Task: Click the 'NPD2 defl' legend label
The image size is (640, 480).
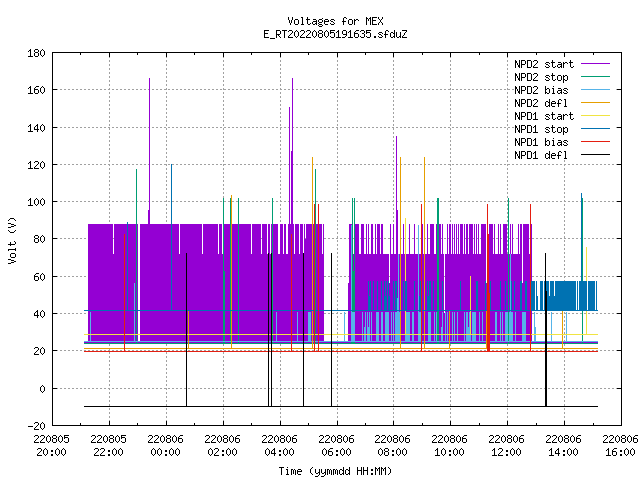Action: (x=541, y=103)
